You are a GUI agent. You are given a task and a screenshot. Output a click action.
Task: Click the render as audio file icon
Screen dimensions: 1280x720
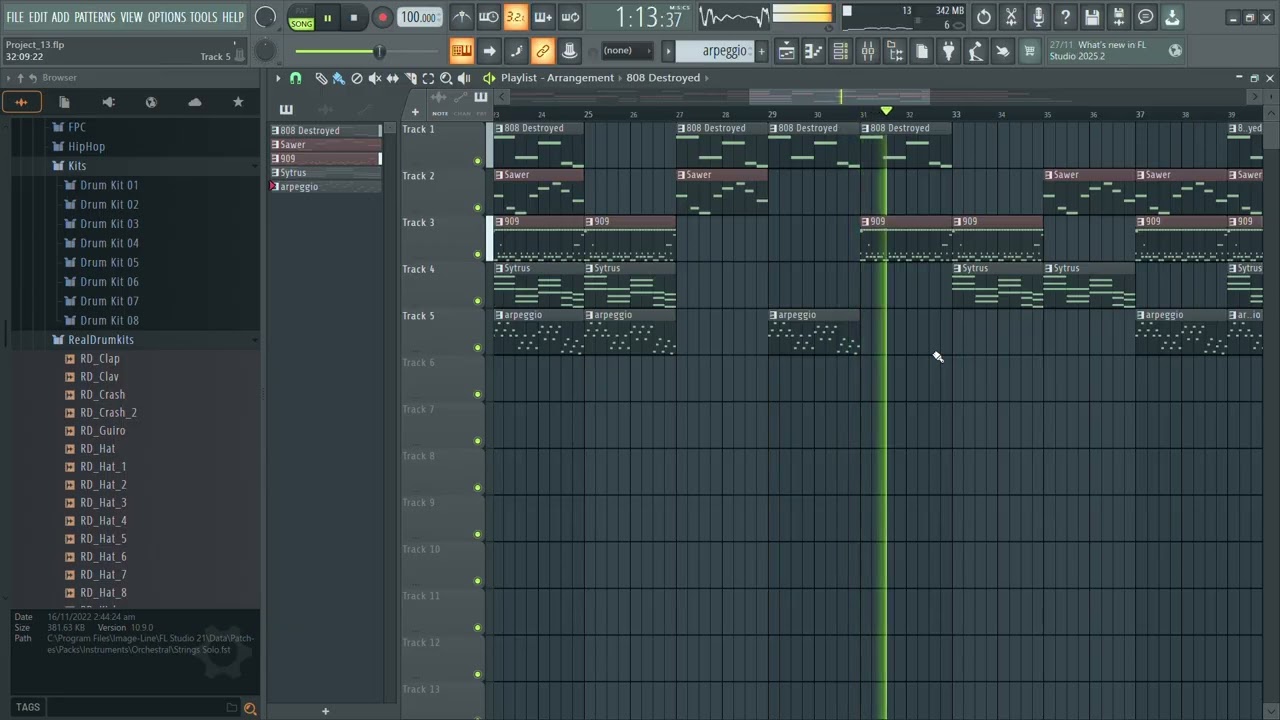pos(1119,17)
